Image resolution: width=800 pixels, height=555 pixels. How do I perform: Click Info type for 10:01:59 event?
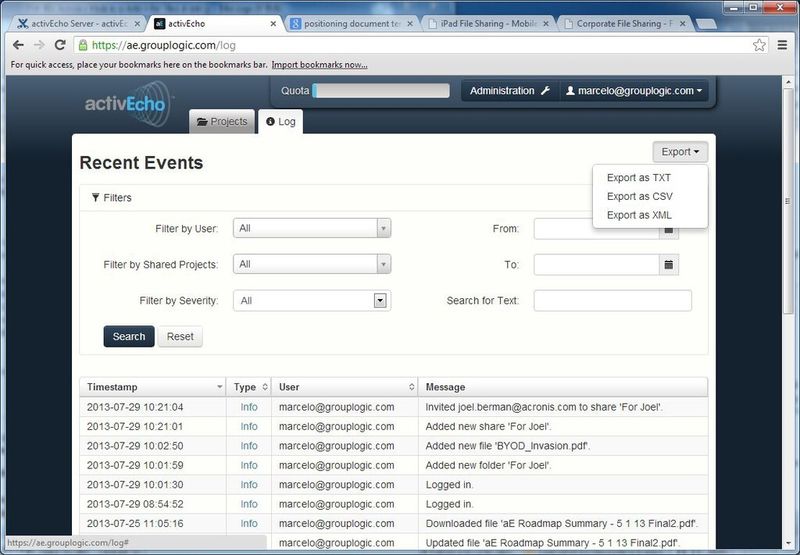249,465
